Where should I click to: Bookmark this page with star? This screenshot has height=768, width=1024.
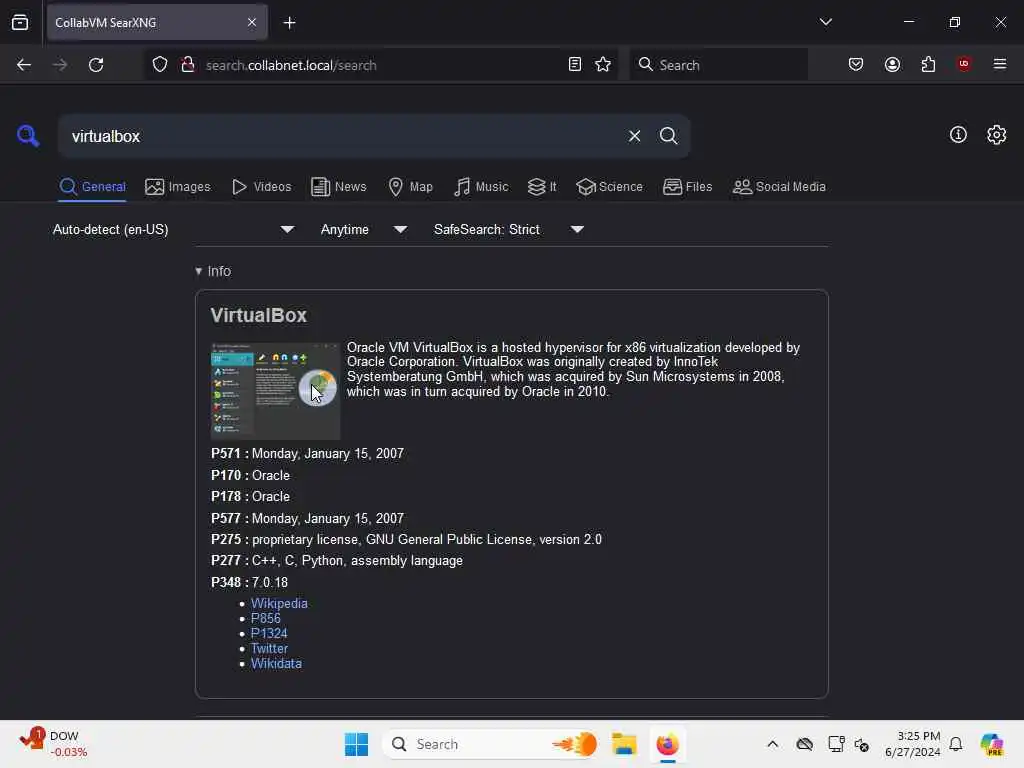pos(603,65)
